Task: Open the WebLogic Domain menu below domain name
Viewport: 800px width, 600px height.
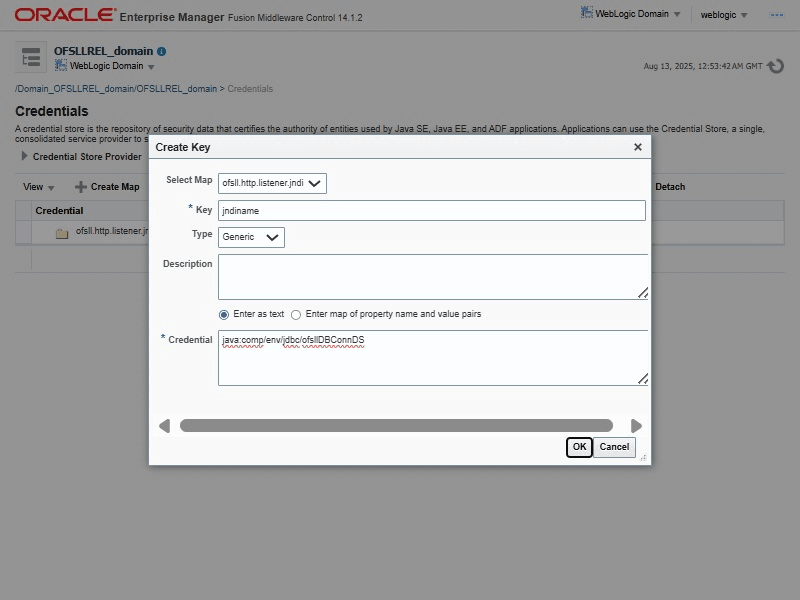Action: pos(112,66)
